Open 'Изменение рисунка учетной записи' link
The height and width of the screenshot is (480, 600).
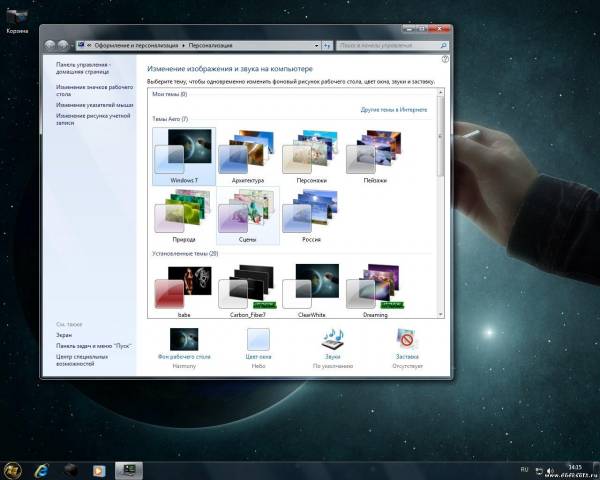pyautogui.click(x=93, y=119)
